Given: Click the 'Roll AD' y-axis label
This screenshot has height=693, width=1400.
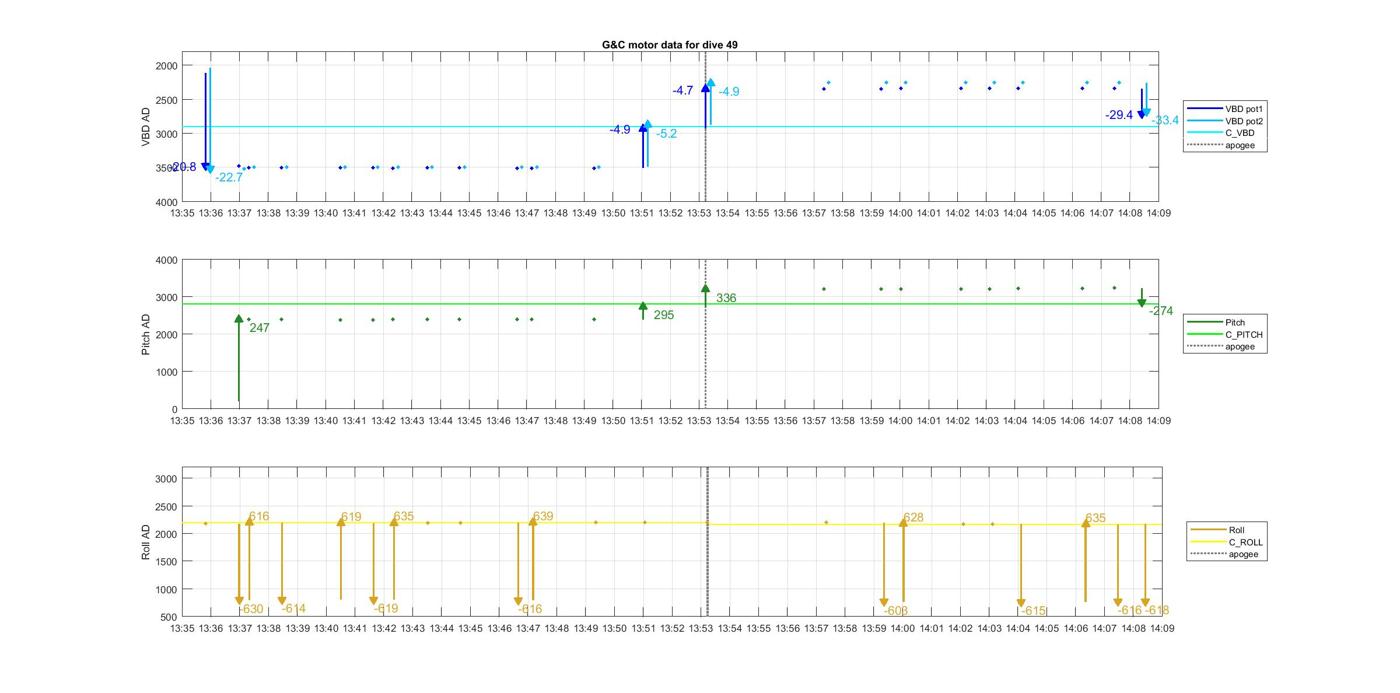Looking at the screenshot, I should click(x=146, y=541).
